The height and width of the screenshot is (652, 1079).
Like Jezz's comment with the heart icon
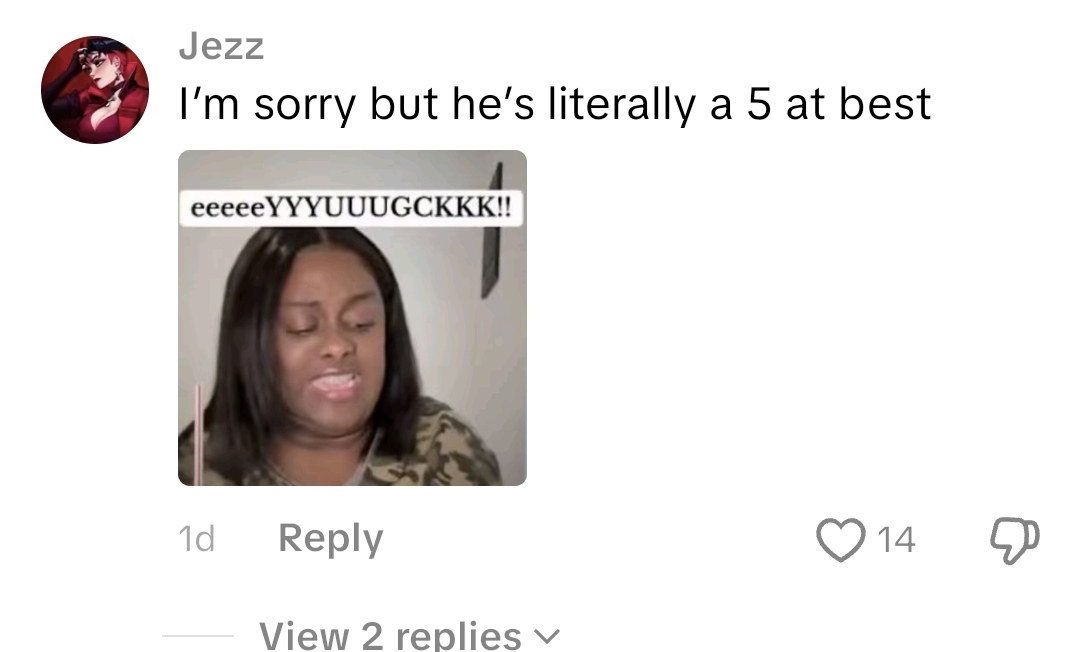pos(841,539)
